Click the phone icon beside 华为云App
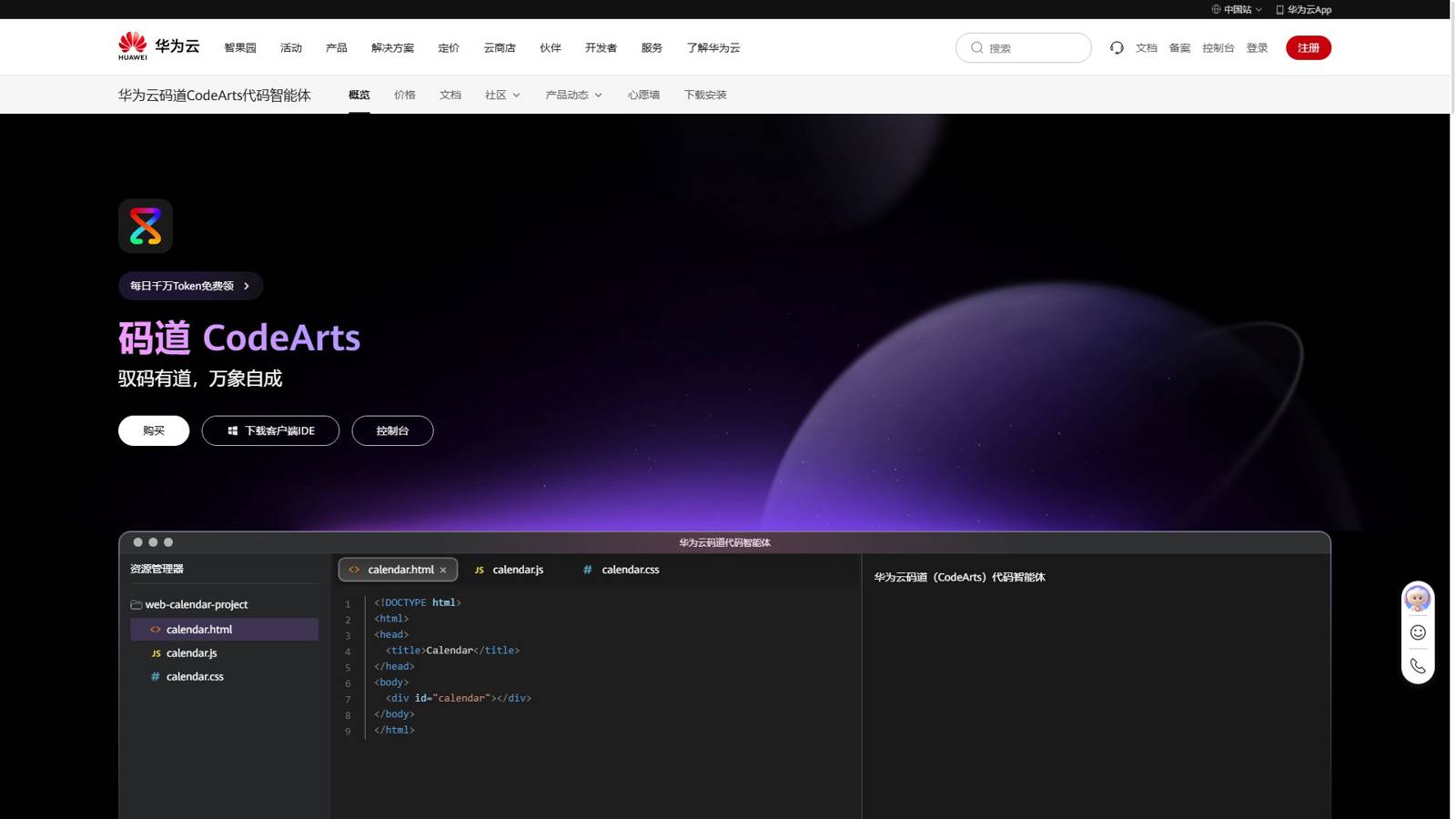The height and width of the screenshot is (819, 1456). pyautogui.click(x=1279, y=9)
